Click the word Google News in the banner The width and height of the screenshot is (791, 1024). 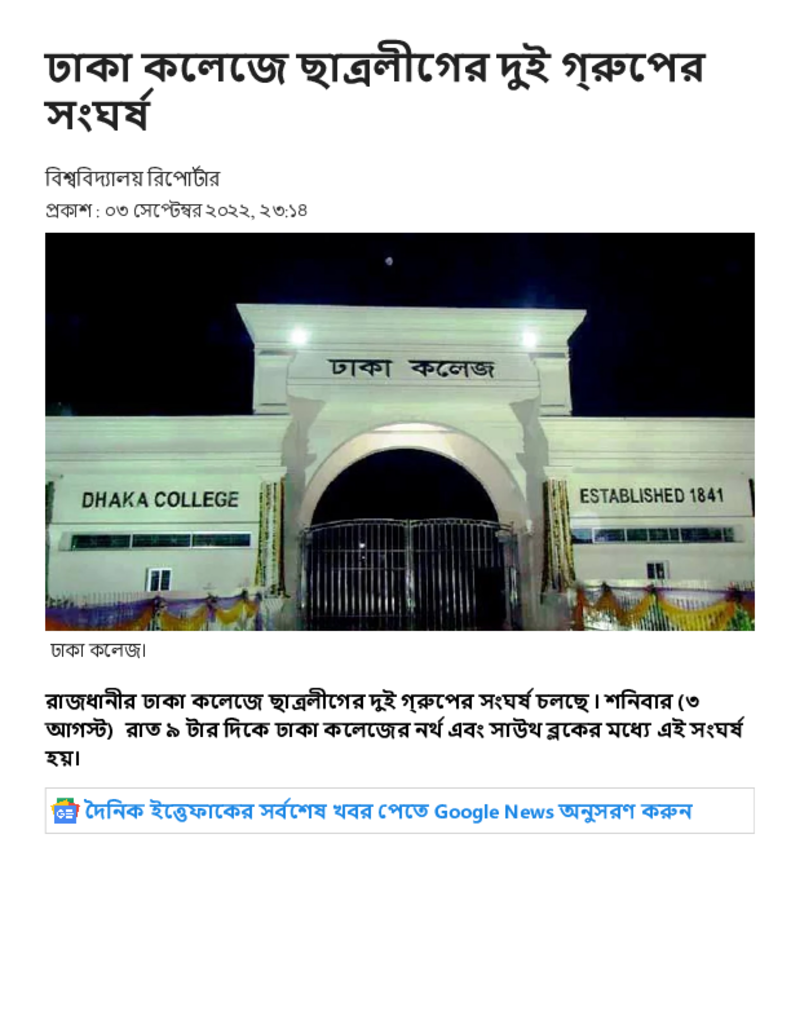[494, 812]
